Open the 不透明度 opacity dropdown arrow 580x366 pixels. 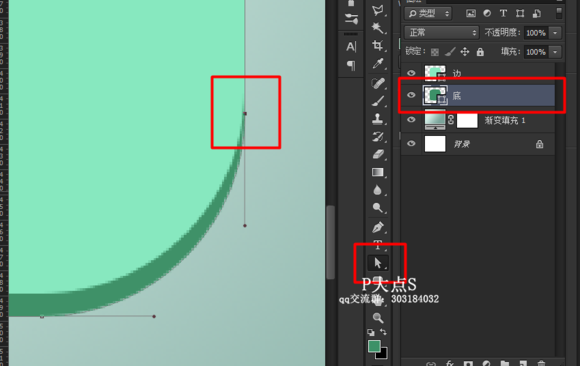555,33
